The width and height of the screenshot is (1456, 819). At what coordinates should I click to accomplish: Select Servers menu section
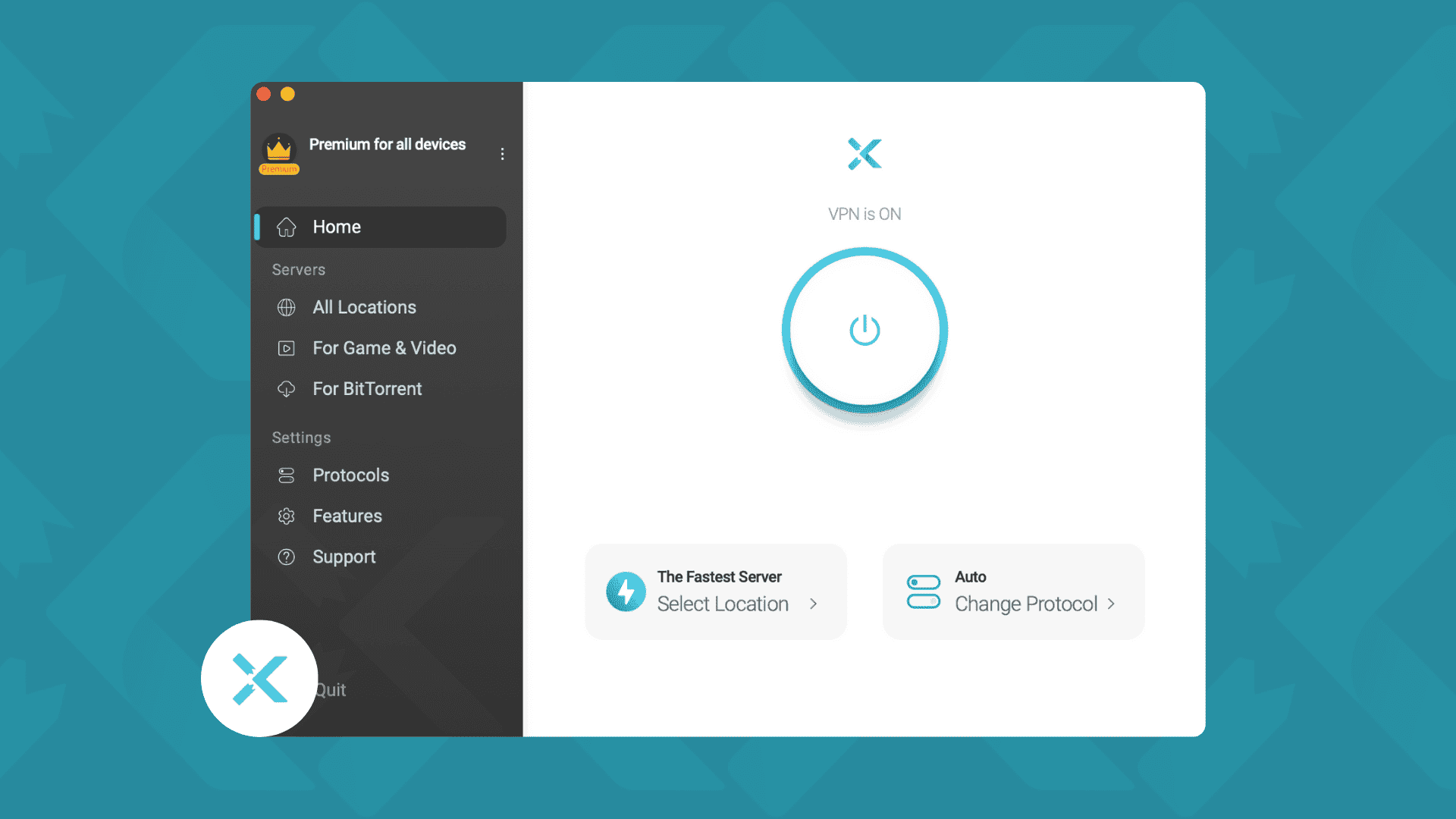point(298,269)
